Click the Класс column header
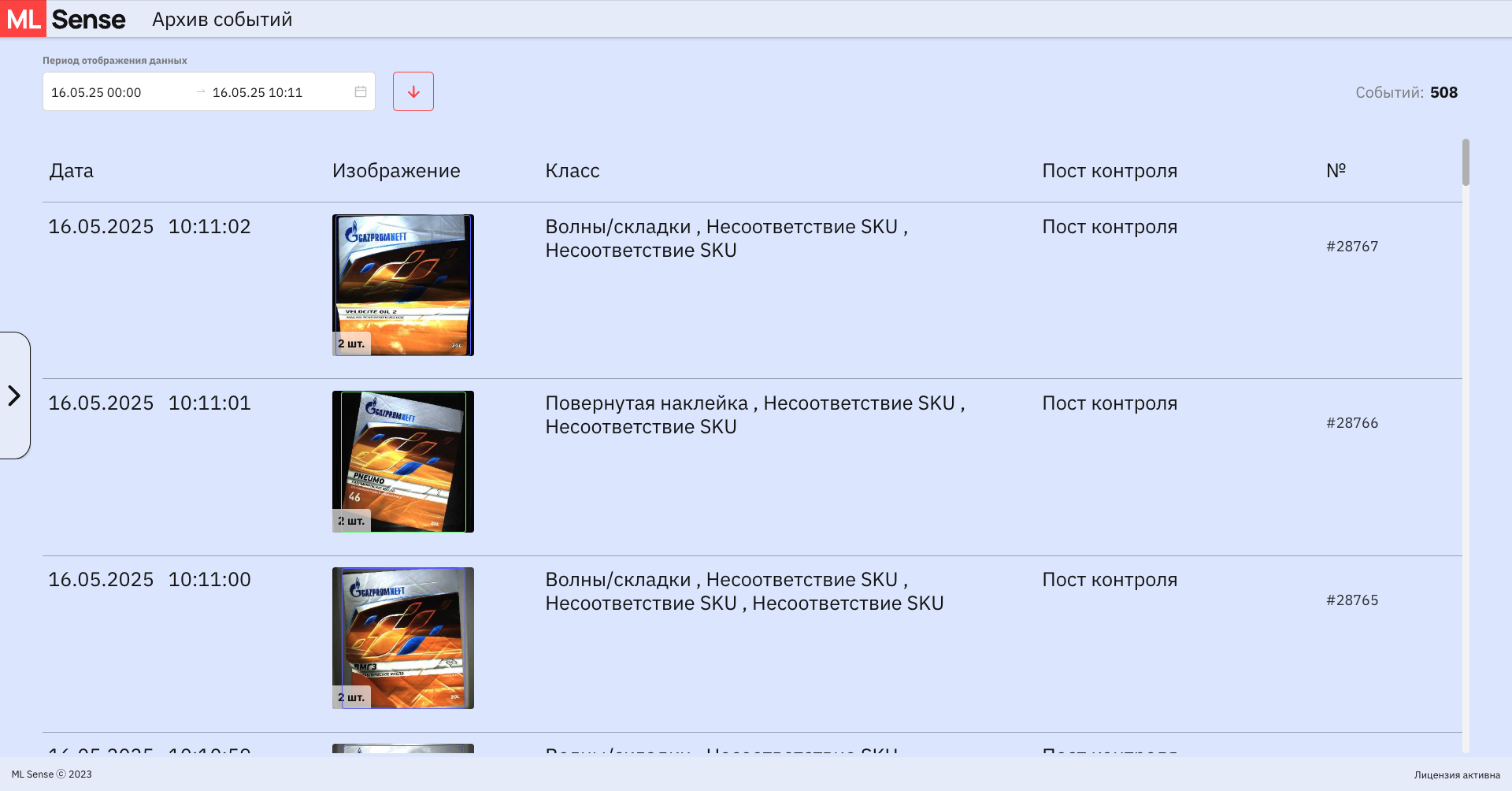This screenshot has width=1512, height=791. pos(573,171)
